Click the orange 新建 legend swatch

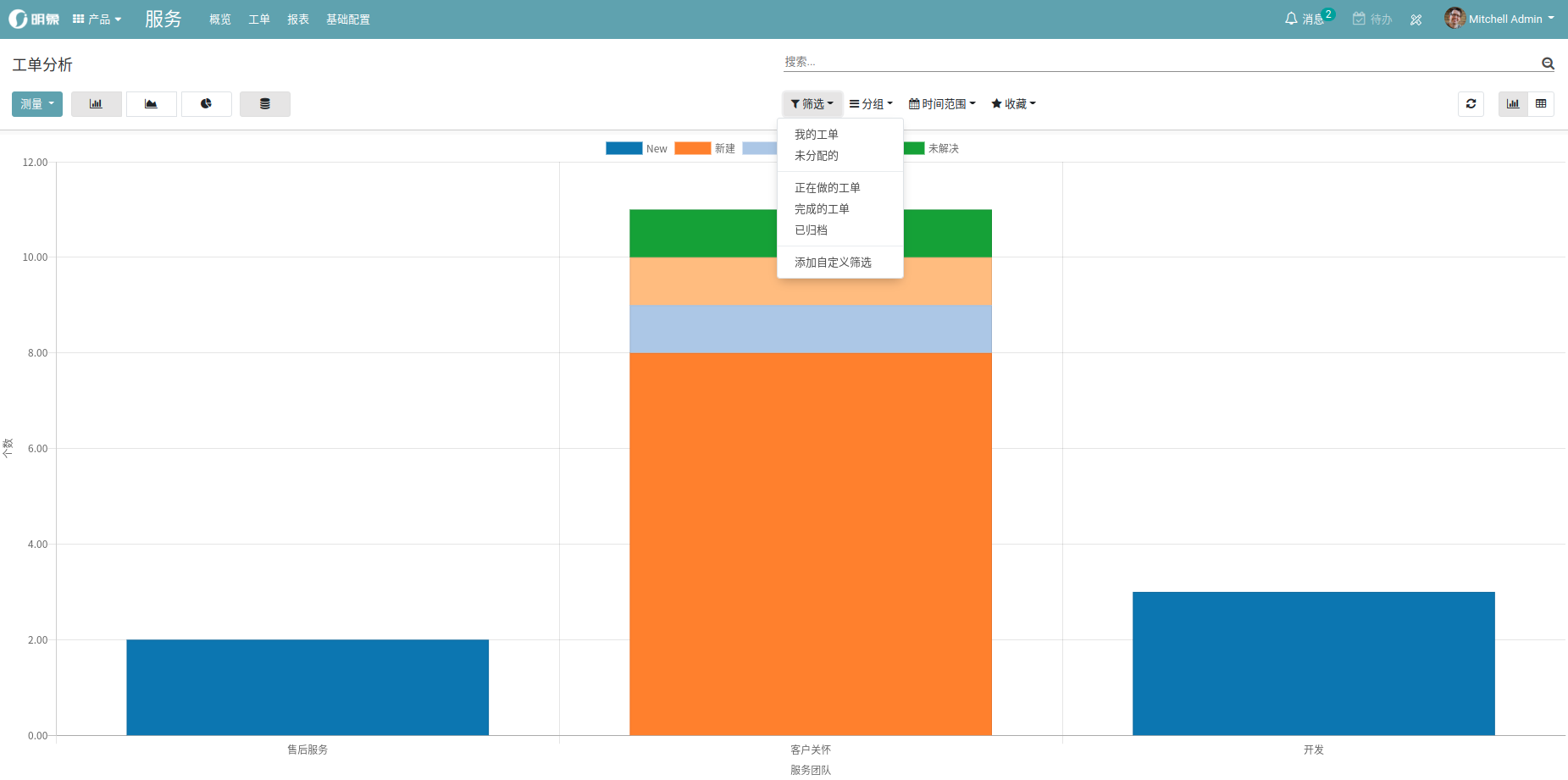click(692, 148)
